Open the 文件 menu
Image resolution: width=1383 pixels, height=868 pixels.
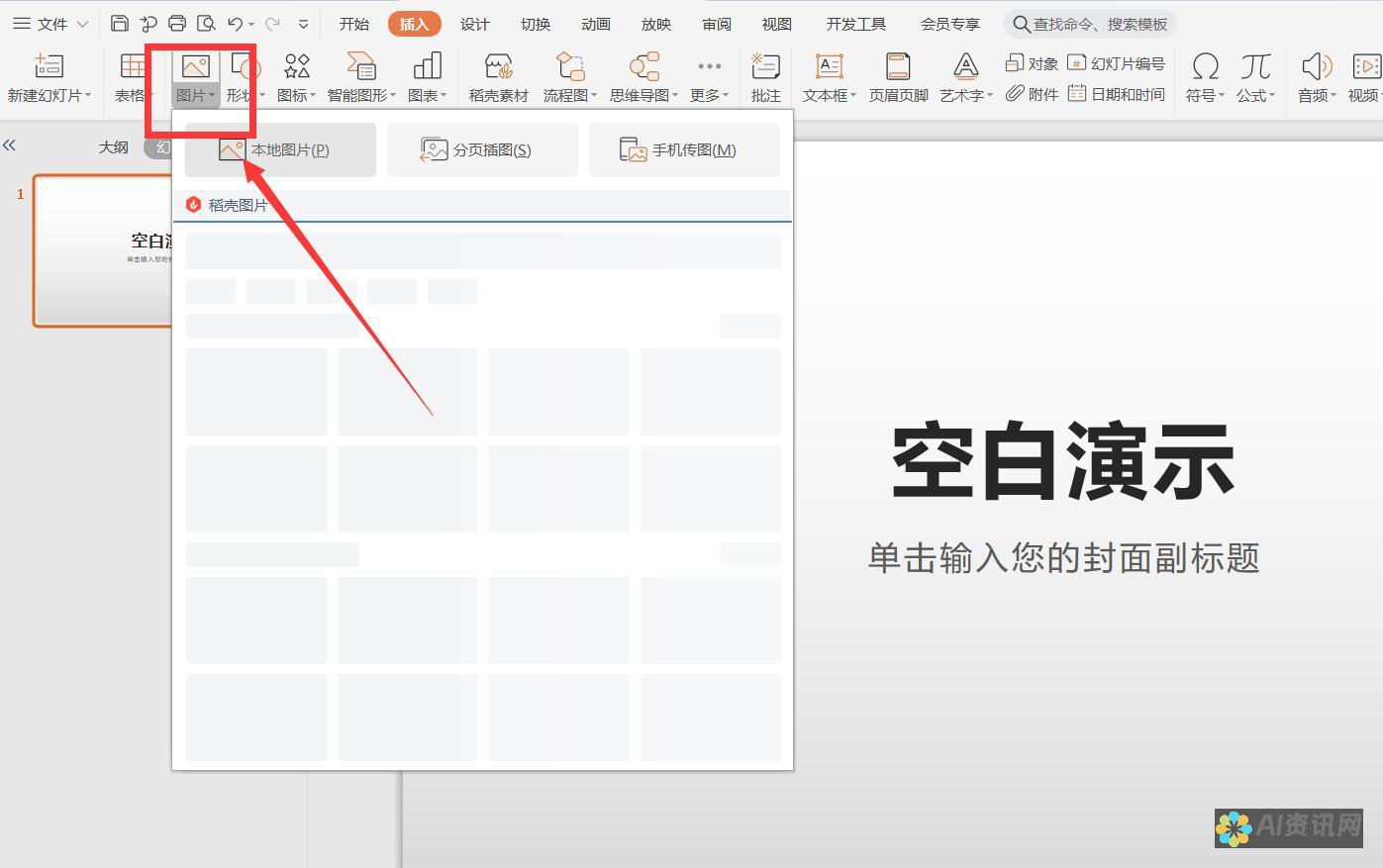tap(50, 24)
